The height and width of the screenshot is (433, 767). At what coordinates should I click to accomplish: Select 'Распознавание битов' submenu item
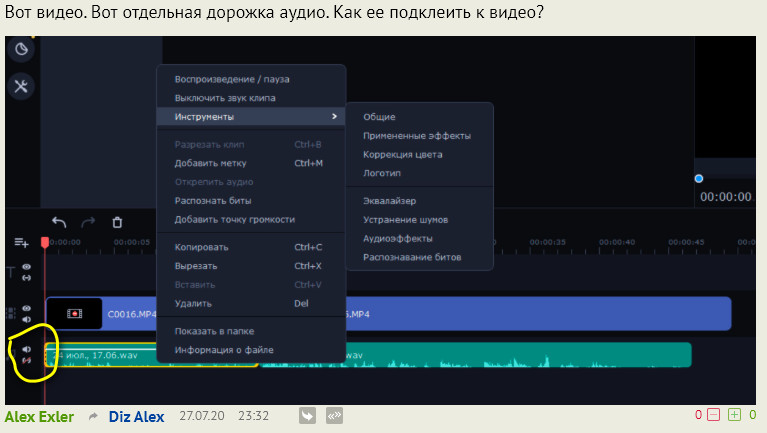pyautogui.click(x=419, y=257)
